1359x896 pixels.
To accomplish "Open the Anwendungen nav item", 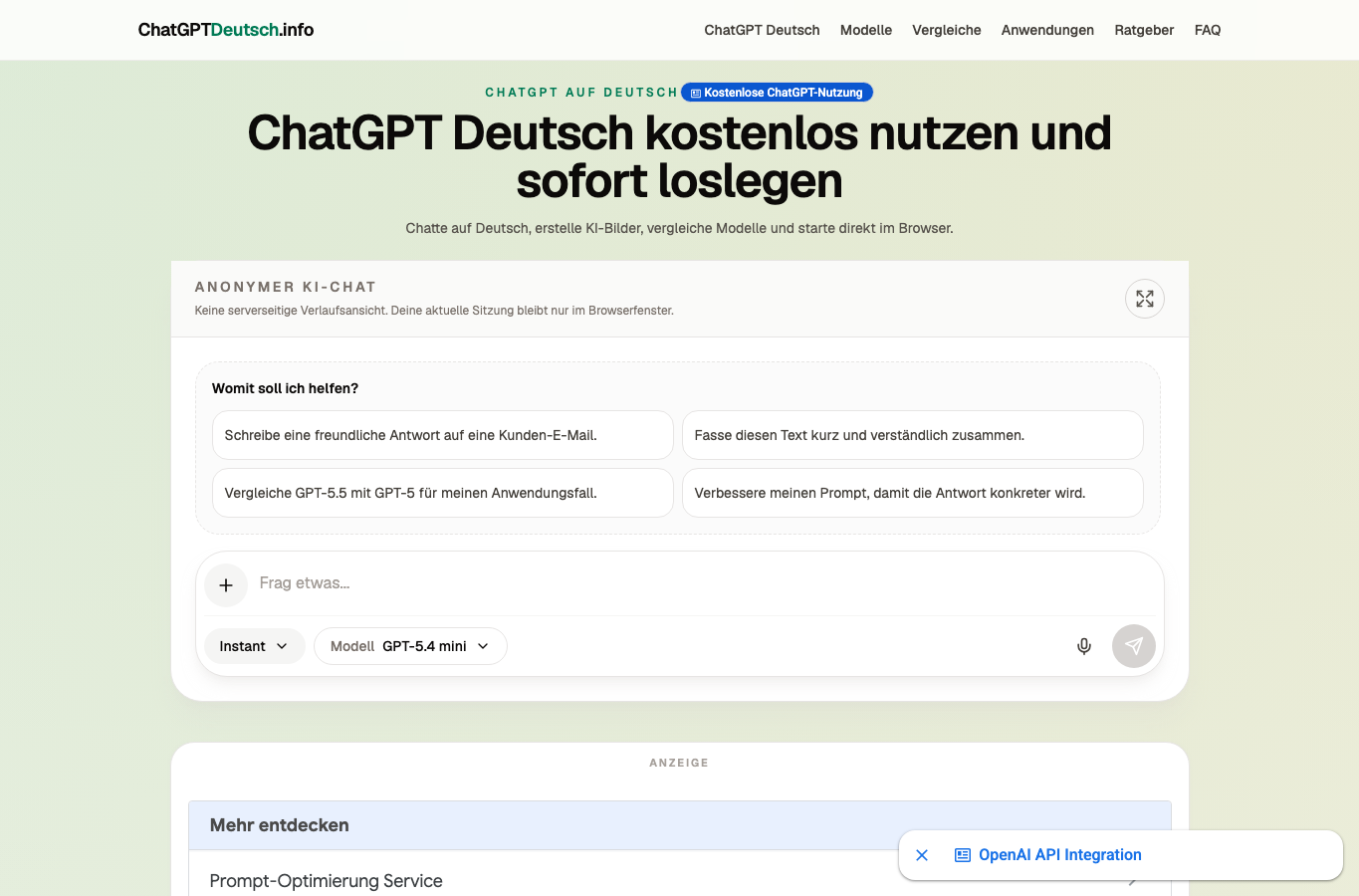I will (x=1047, y=30).
